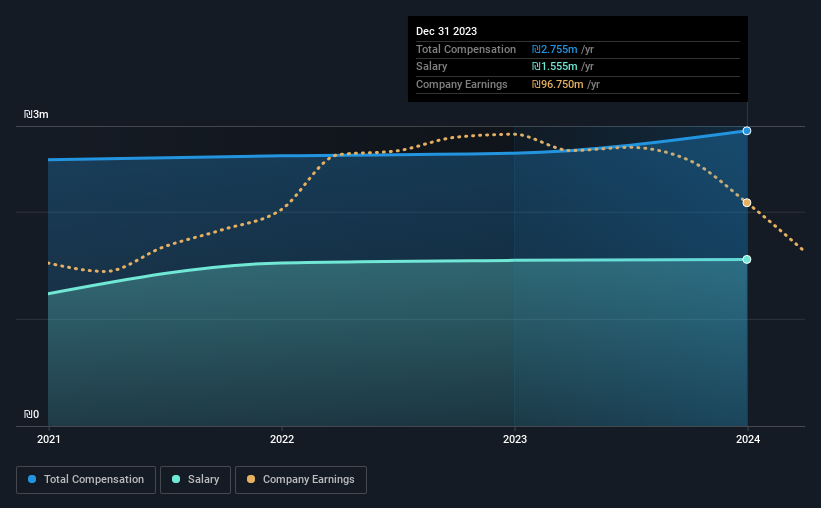Click the ₪96.750m company earnings value
Viewport: 821px width, 508px height.
558,84
